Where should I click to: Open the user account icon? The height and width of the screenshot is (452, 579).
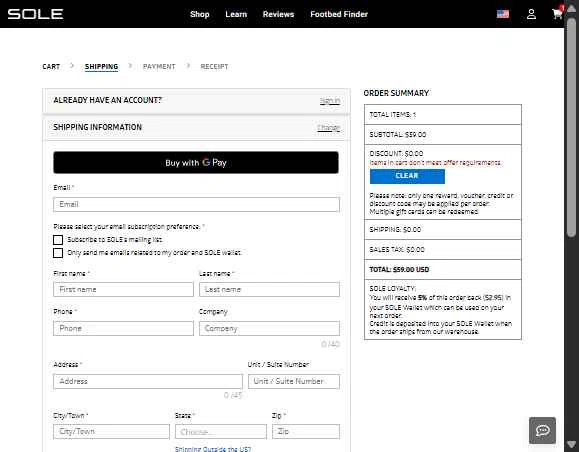(531, 14)
